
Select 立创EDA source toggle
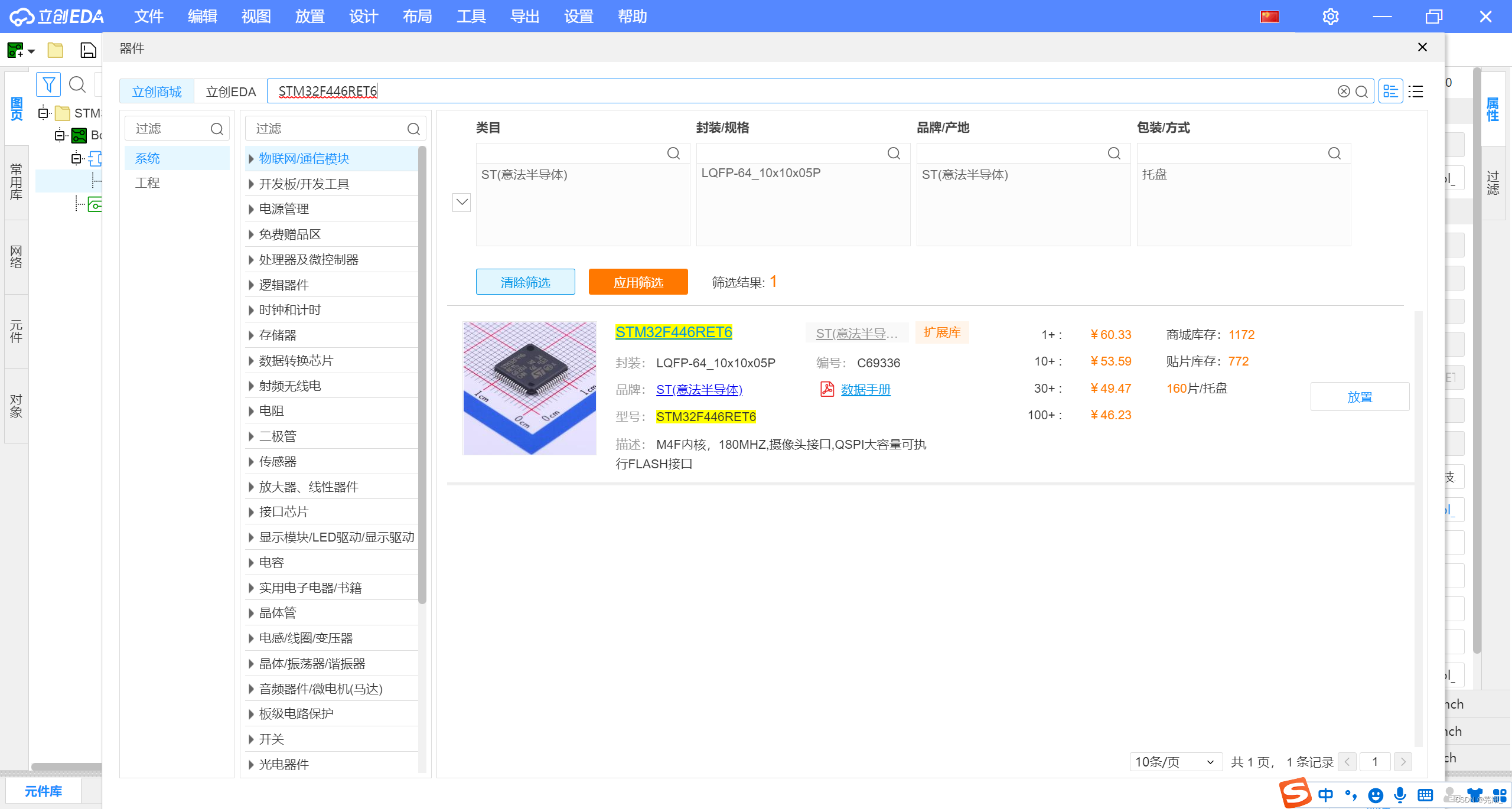(x=230, y=92)
